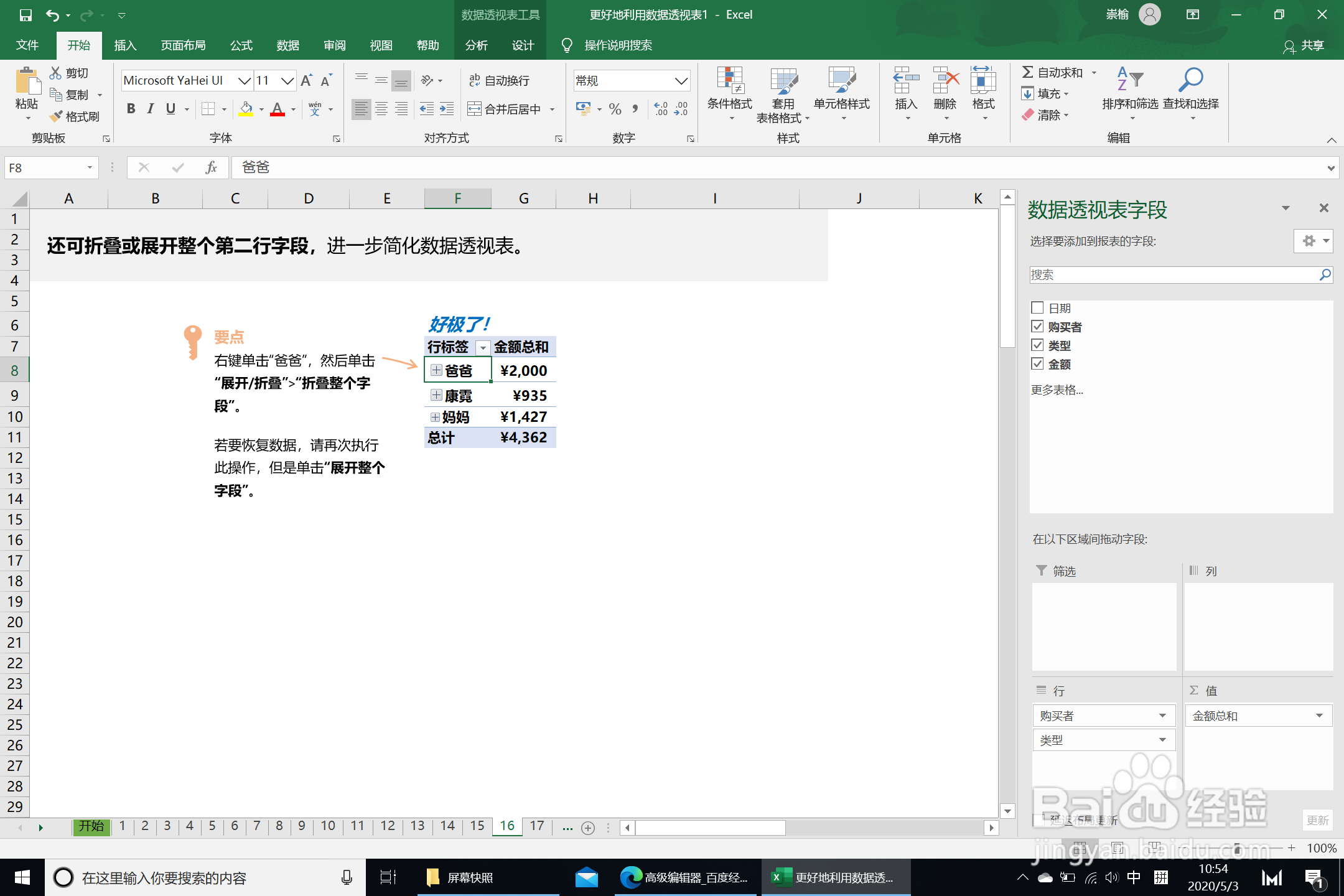Viewport: 1344px width, 896px height.
Task: Decrease font size with small A
Action: pos(326,80)
